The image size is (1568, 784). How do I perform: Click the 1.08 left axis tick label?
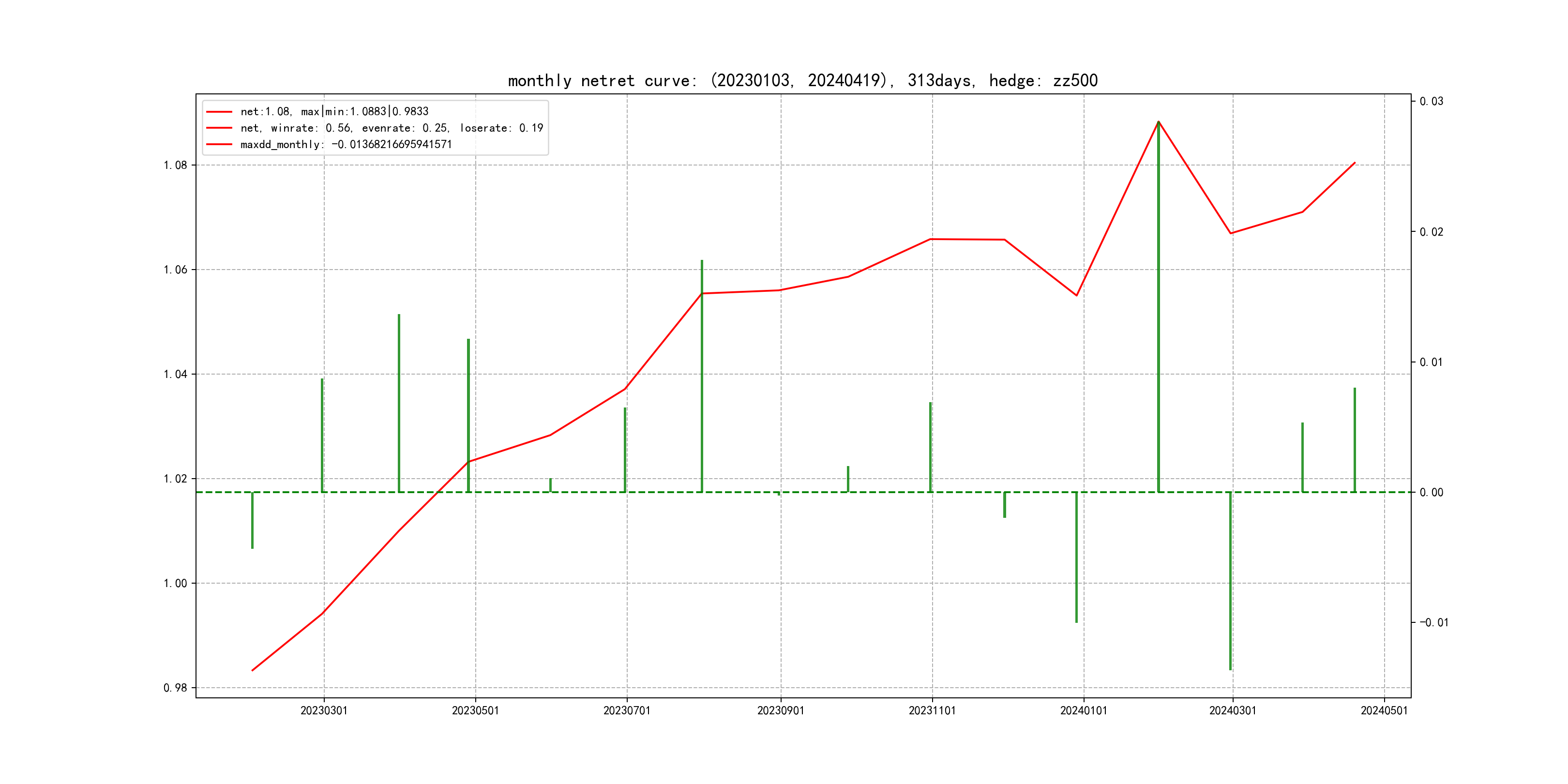[175, 166]
